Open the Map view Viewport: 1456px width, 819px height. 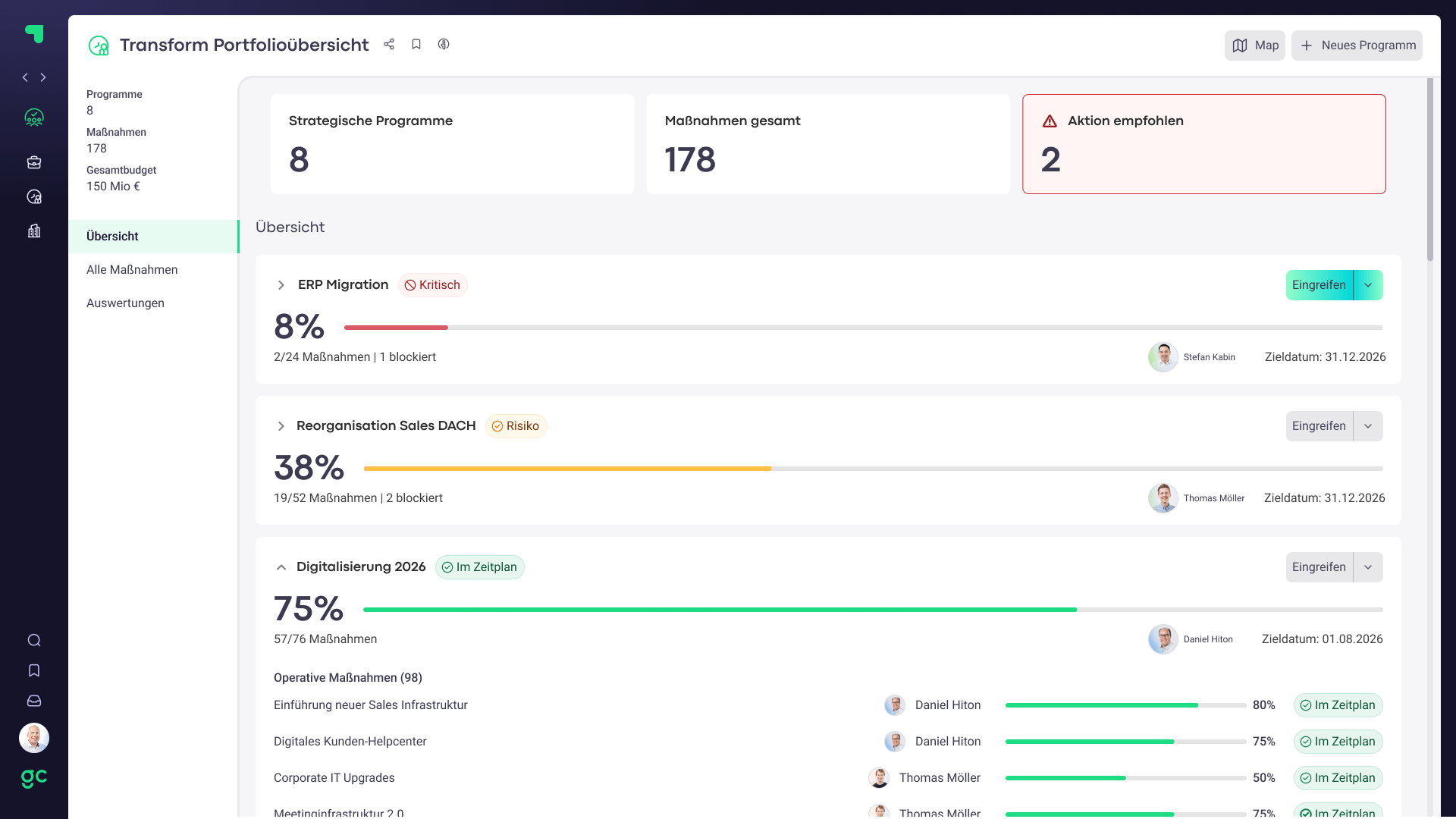(1255, 45)
